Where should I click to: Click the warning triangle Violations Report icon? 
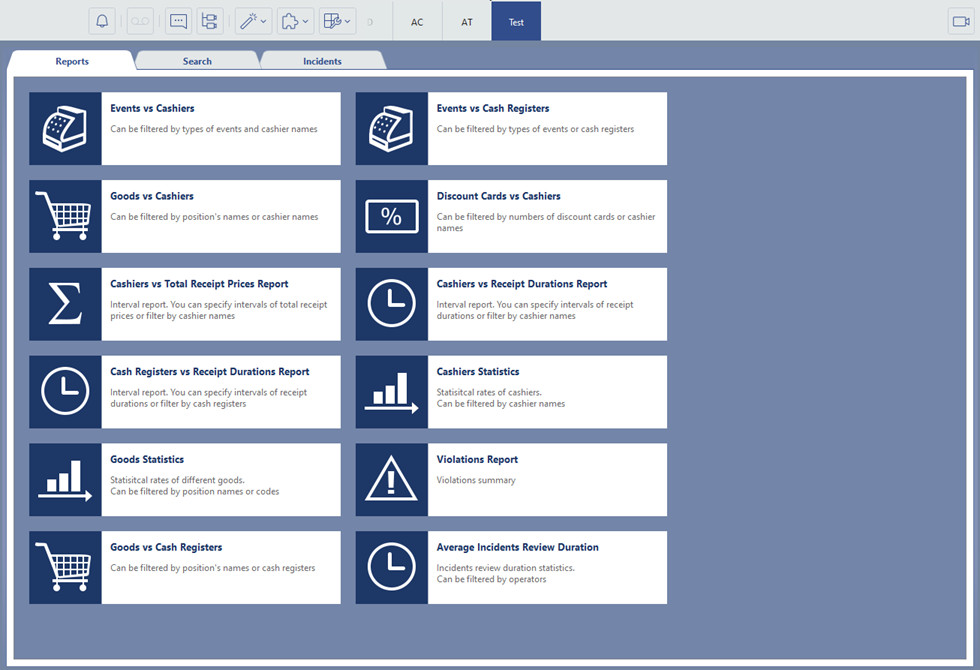coord(392,480)
